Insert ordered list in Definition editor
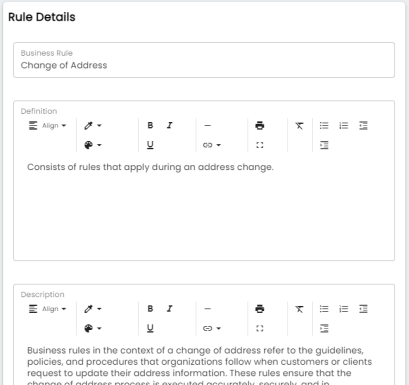This screenshot has height=385, width=409. tap(344, 126)
